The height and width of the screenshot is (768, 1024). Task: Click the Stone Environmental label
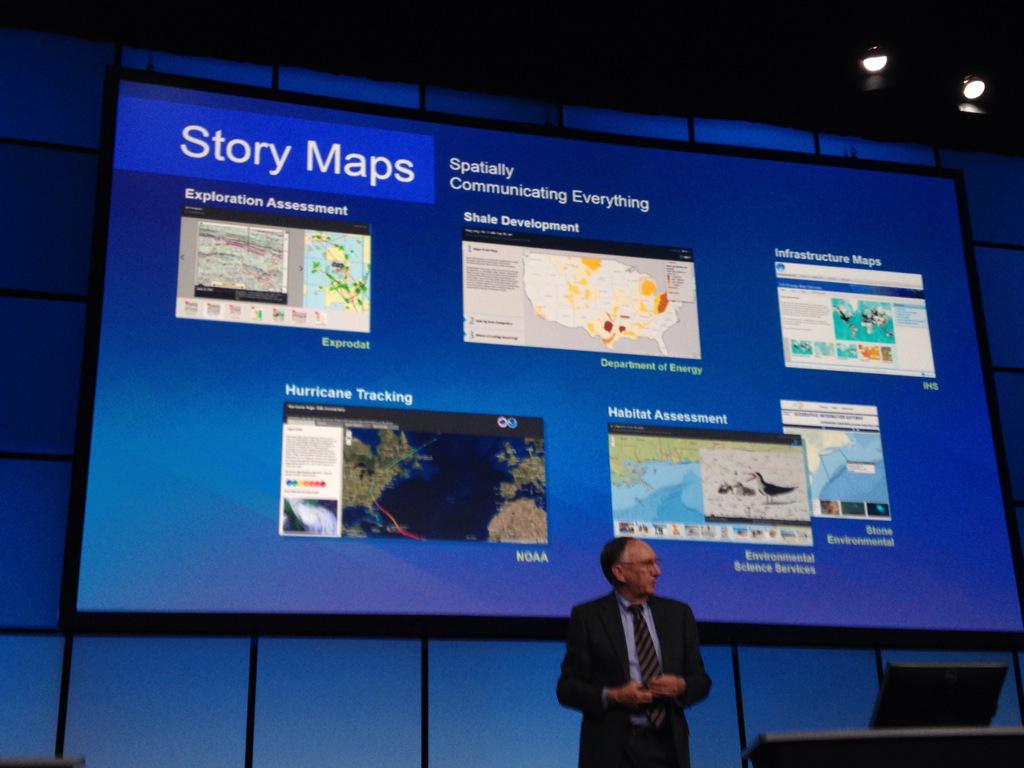click(x=861, y=536)
